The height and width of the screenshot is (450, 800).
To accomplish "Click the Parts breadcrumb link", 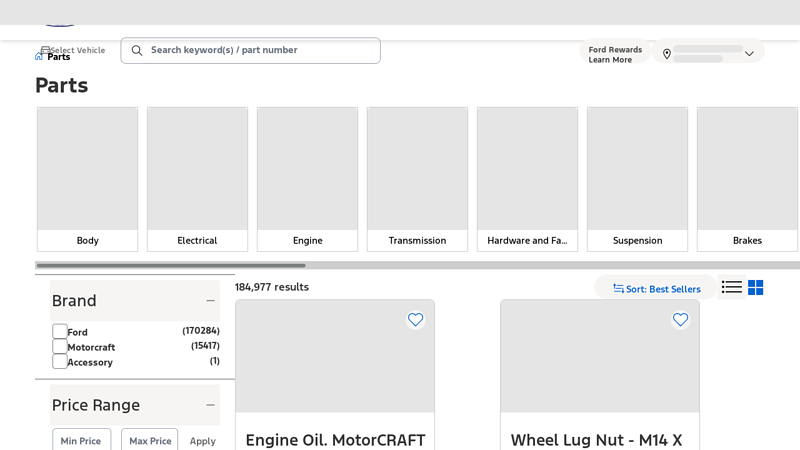I will tap(59, 57).
